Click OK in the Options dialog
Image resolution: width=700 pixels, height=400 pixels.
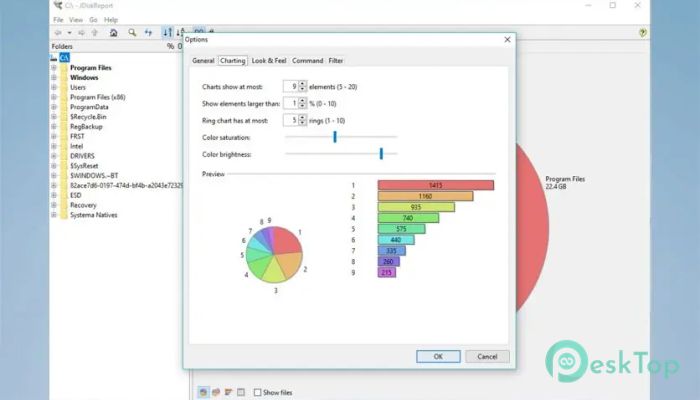[x=438, y=356]
